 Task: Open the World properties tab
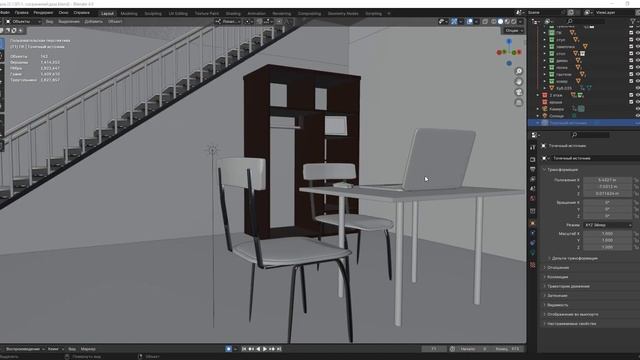tap(533, 199)
